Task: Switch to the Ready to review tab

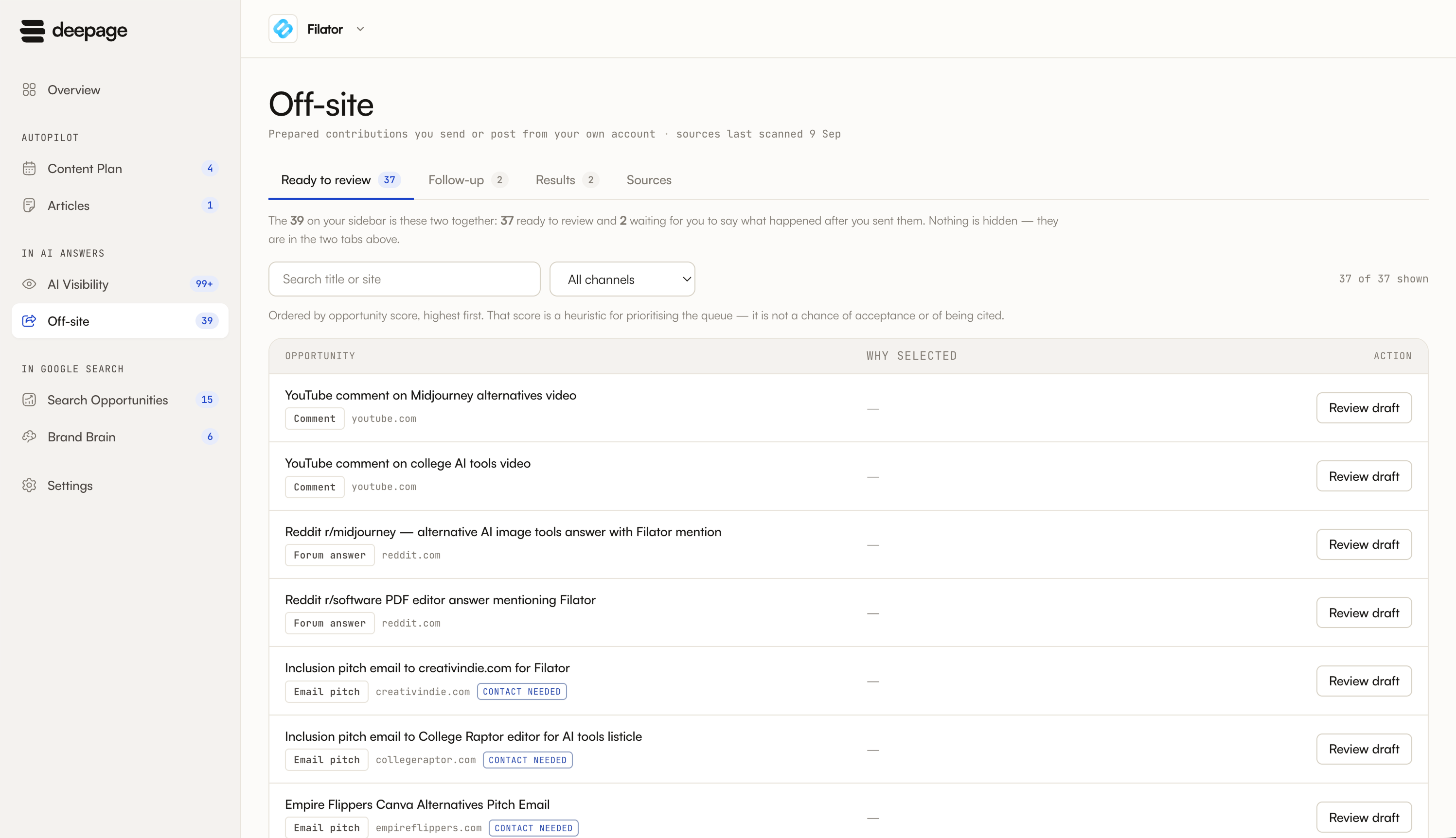Action: click(341, 180)
